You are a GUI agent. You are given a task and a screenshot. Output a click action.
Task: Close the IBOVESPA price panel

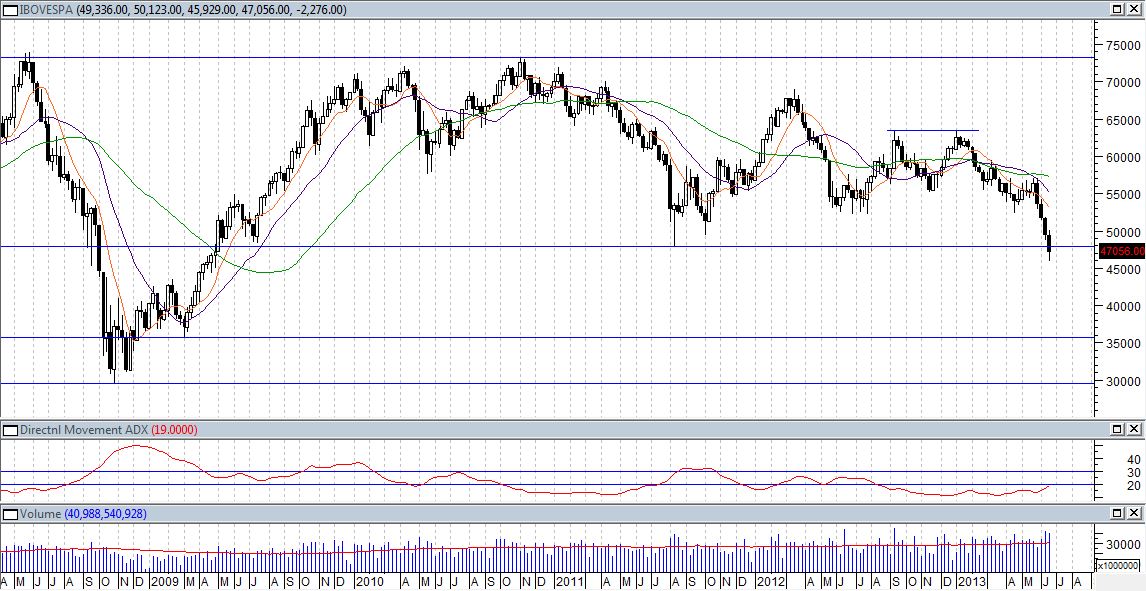coord(1135,9)
